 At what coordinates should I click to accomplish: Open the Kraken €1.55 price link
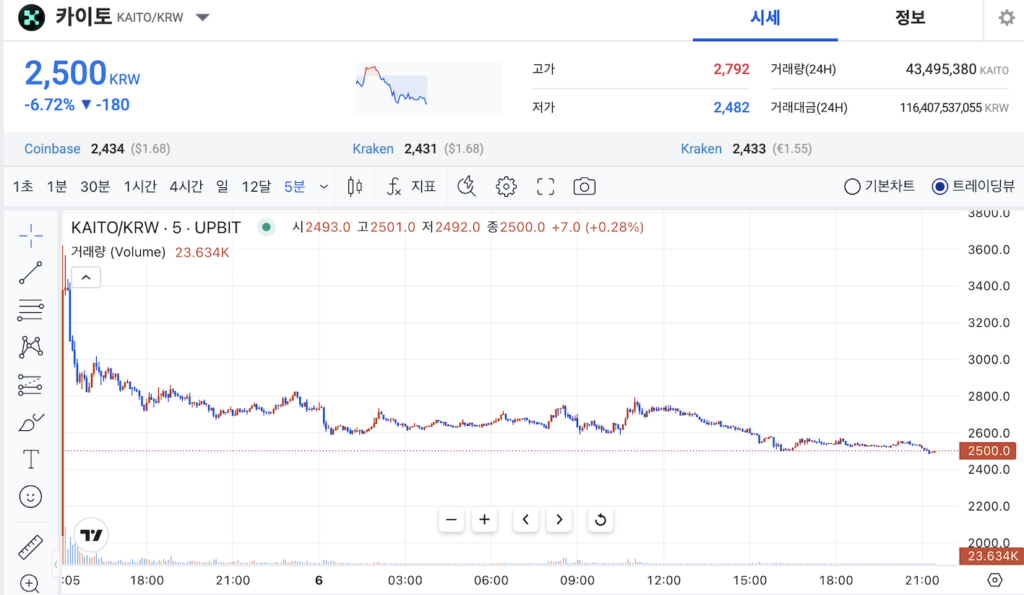click(746, 149)
